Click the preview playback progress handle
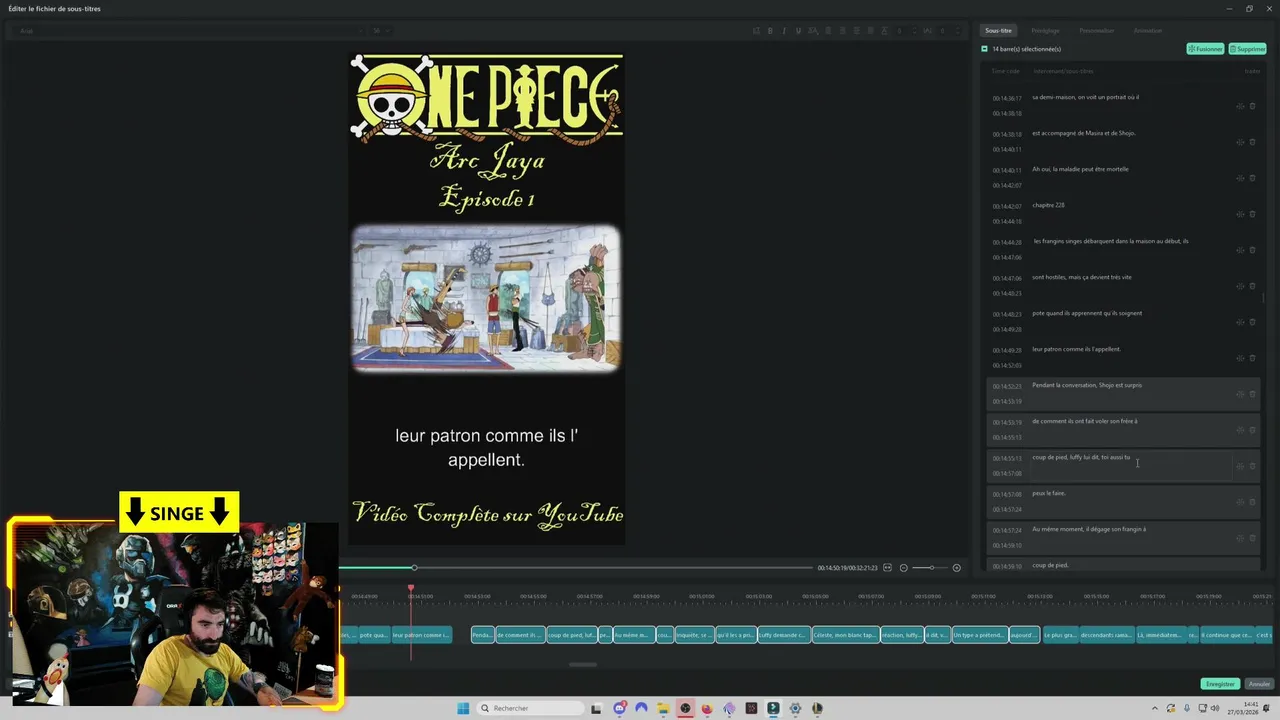The width and height of the screenshot is (1280, 720). coord(414,568)
